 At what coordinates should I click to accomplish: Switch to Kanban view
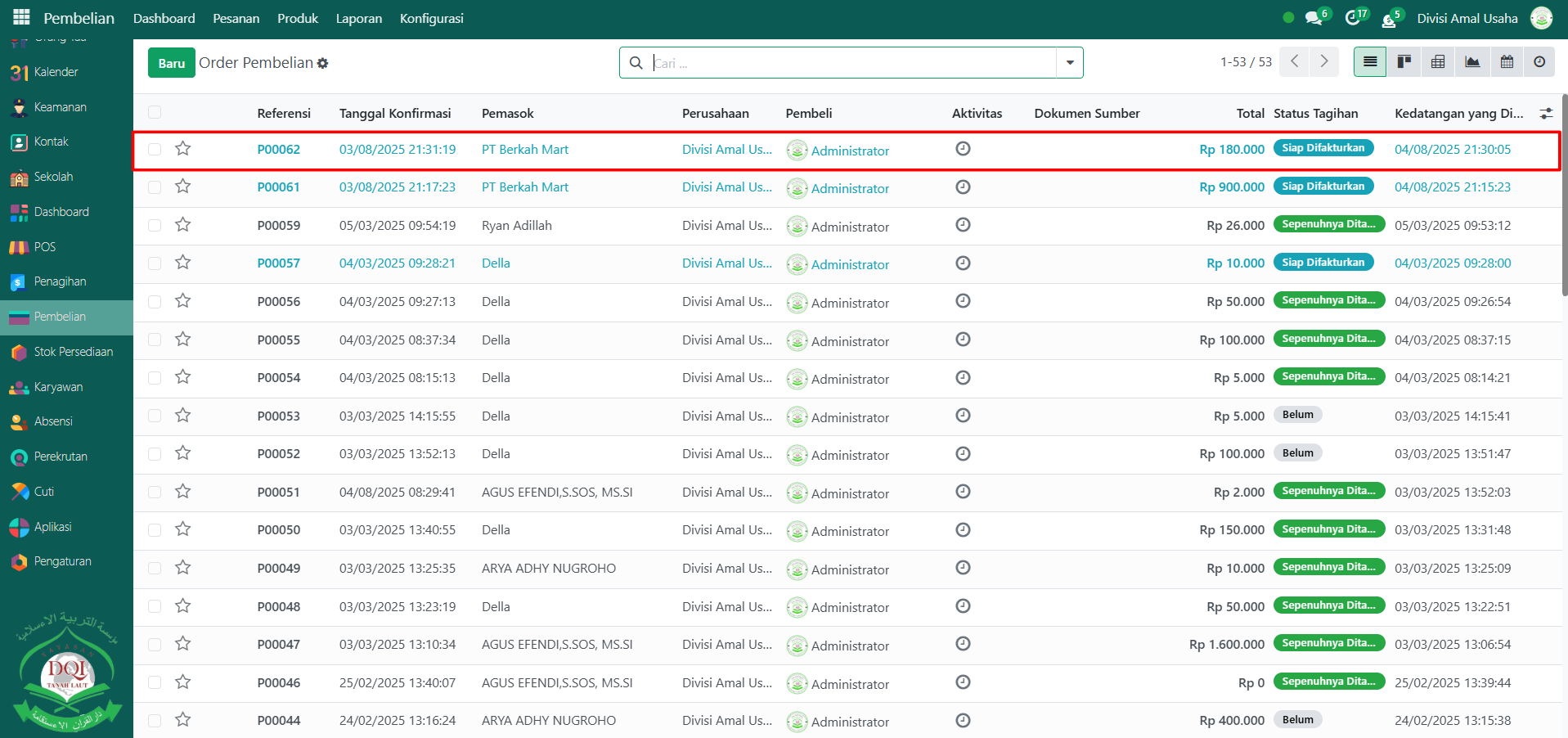(x=1404, y=62)
